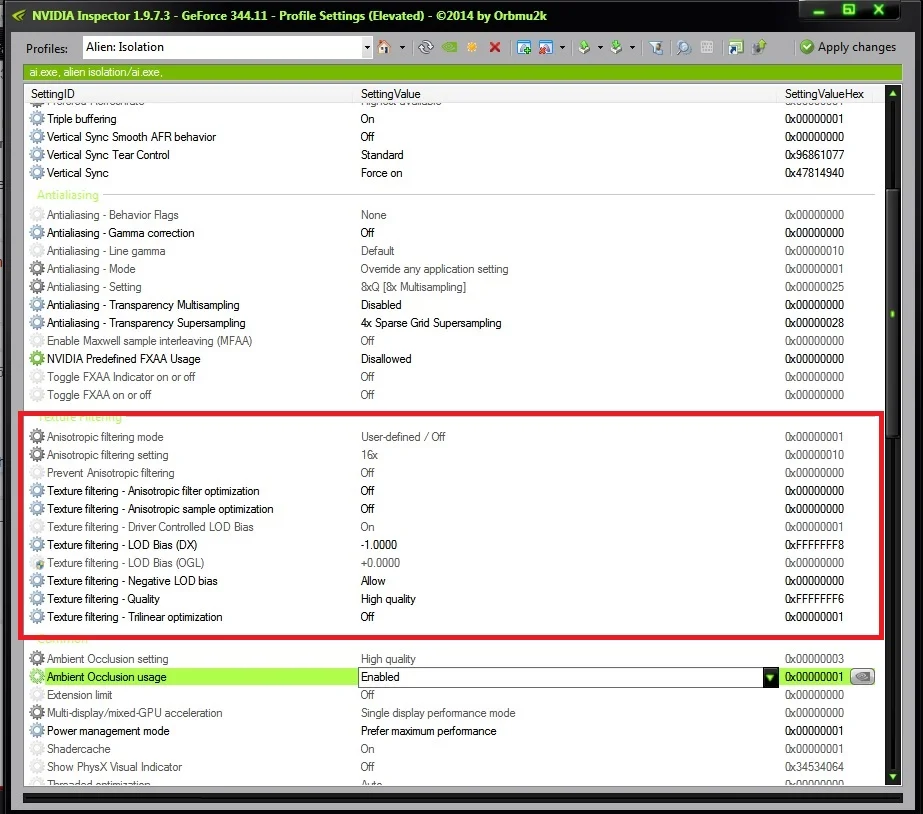Open the dropdown arrow next to home icon
The image size is (923, 814).
(x=402, y=47)
